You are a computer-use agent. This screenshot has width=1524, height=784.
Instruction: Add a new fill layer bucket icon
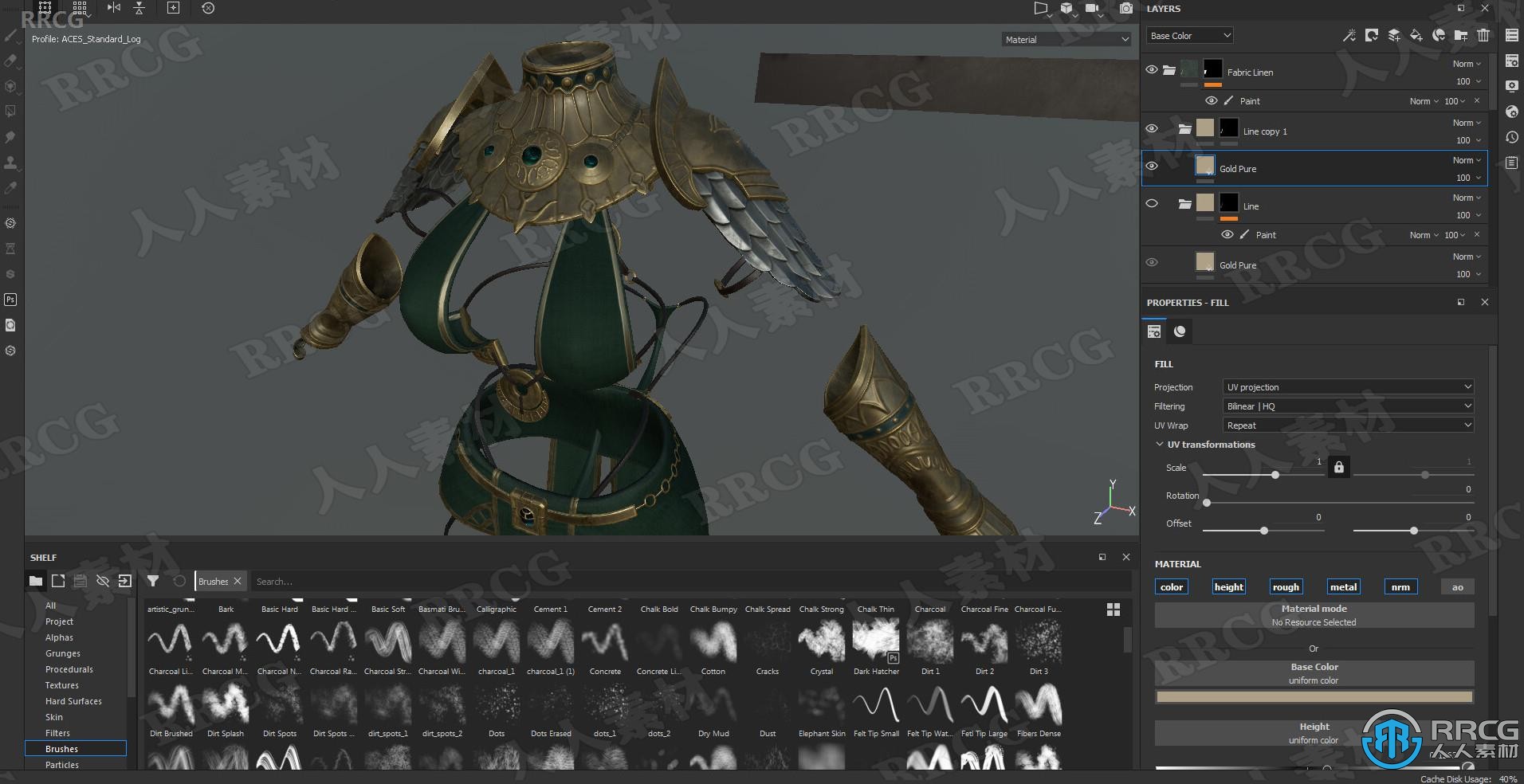(x=1416, y=35)
